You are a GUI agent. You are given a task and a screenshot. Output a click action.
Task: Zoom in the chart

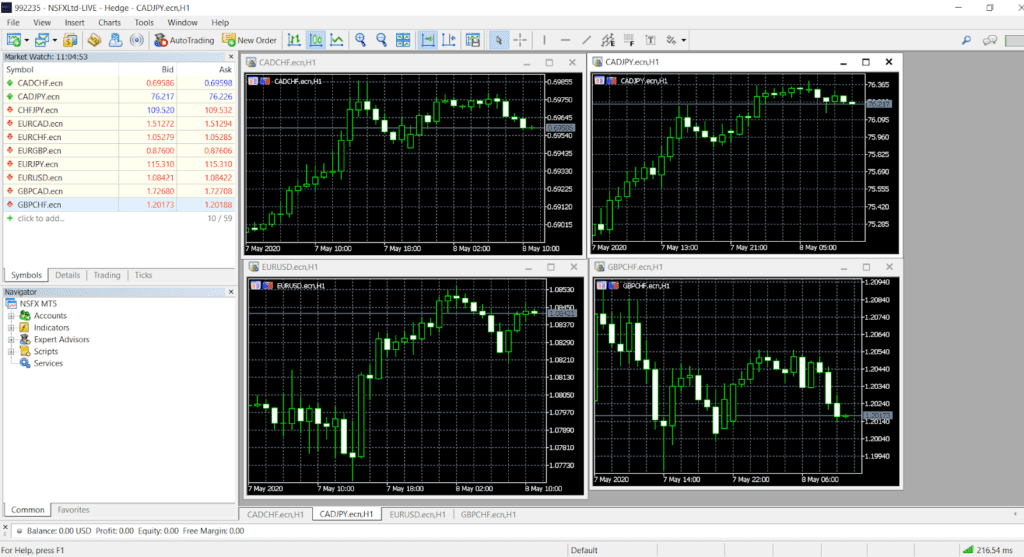click(x=360, y=40)
